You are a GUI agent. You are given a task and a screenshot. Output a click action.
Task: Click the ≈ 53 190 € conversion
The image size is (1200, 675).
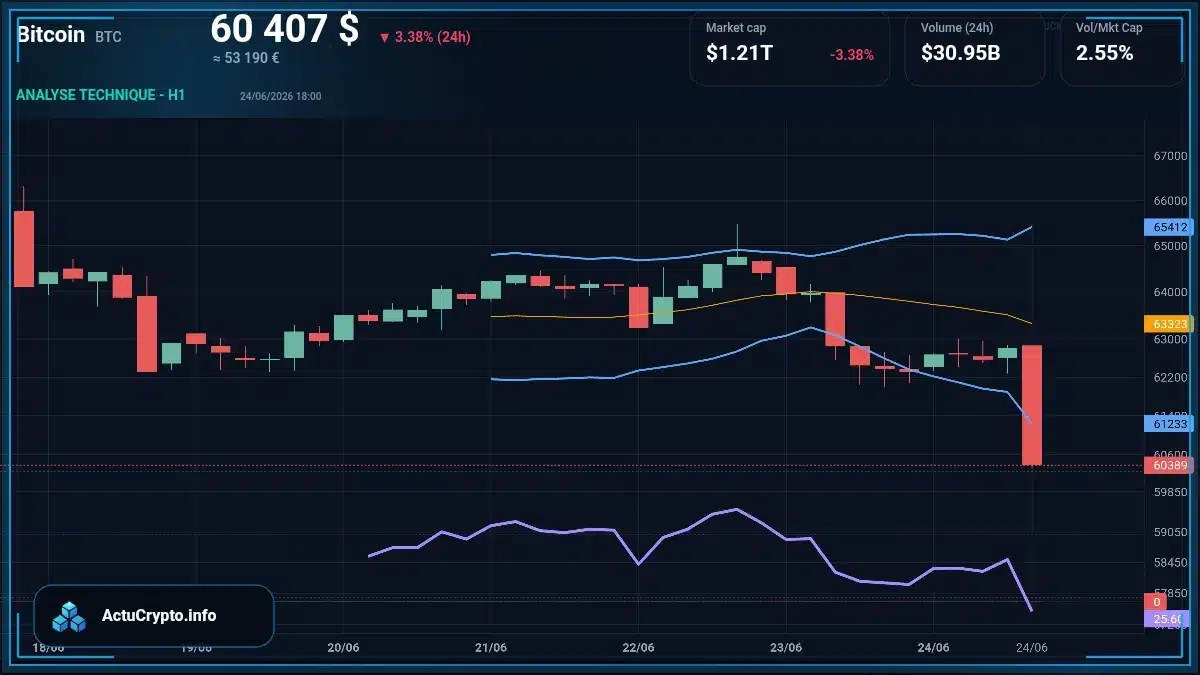[x=246, y=58]
